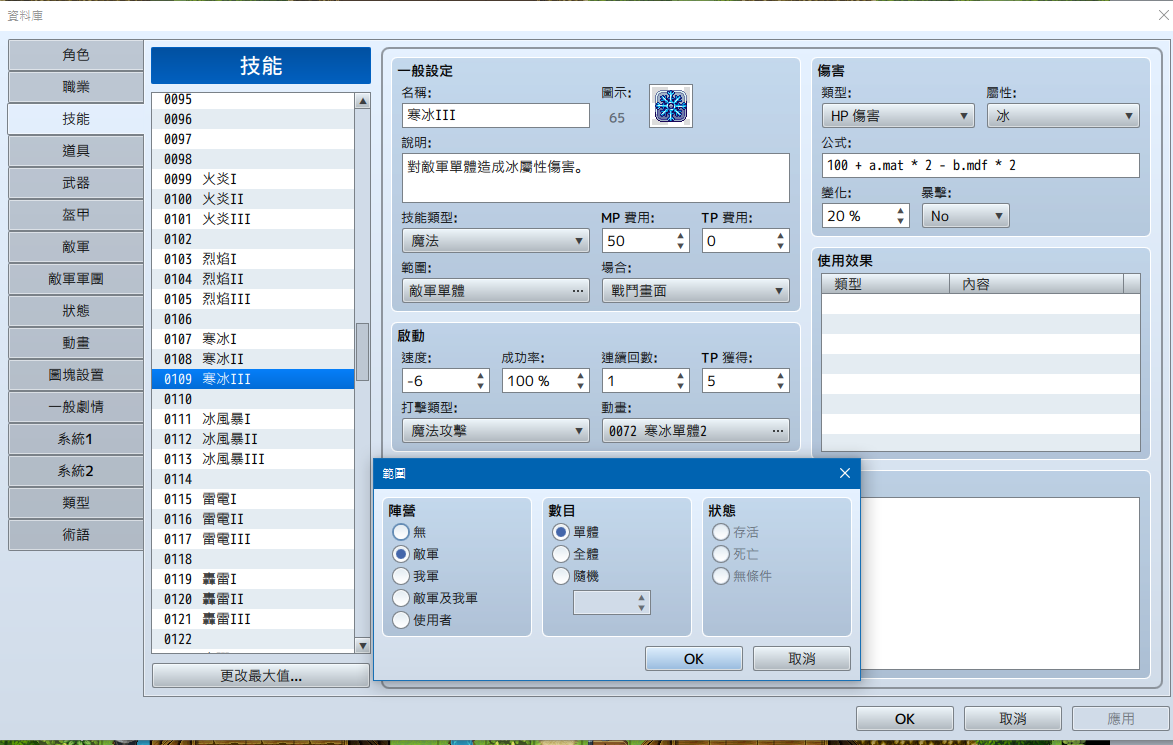Click the ice skill icon image
The height and width of the screenshot is (745, 1173).
pos(670,106)
